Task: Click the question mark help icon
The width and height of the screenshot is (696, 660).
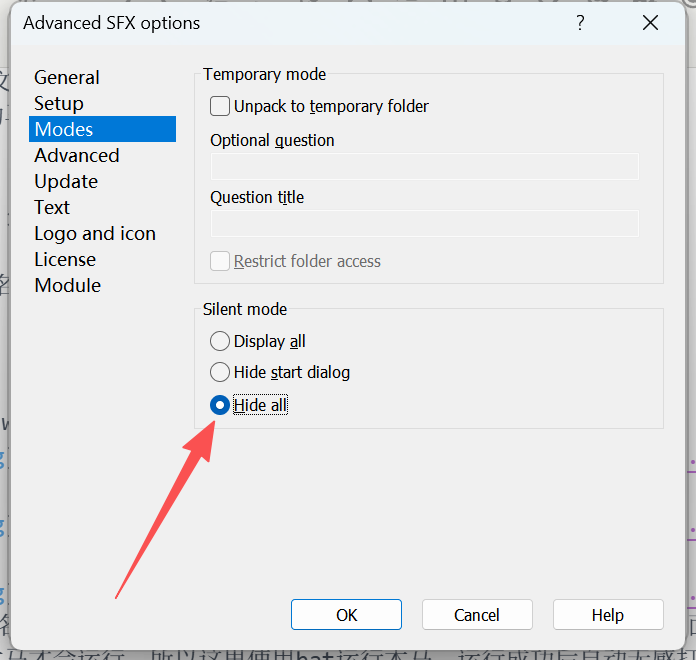Action: (580, 23)
